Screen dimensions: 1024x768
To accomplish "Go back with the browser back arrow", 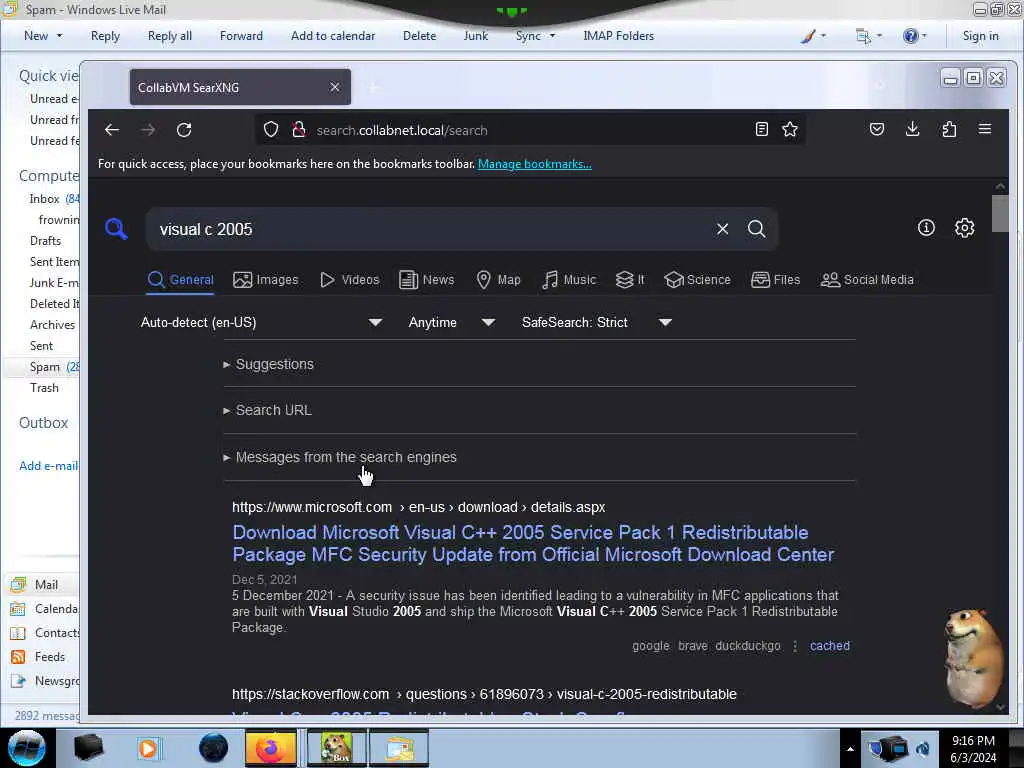I will [x=112, y=130].
